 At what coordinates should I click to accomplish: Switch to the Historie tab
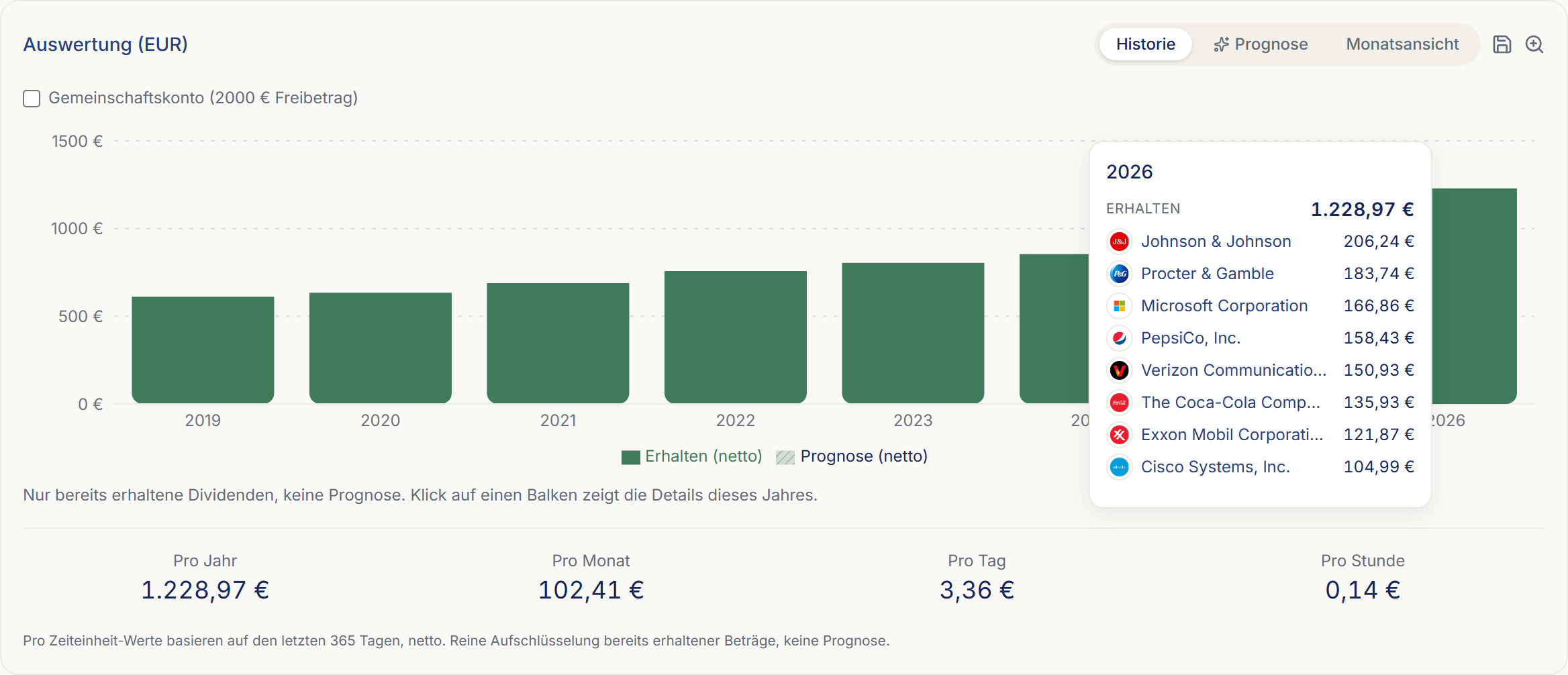pyautogui.click(x=1146, y=44)
